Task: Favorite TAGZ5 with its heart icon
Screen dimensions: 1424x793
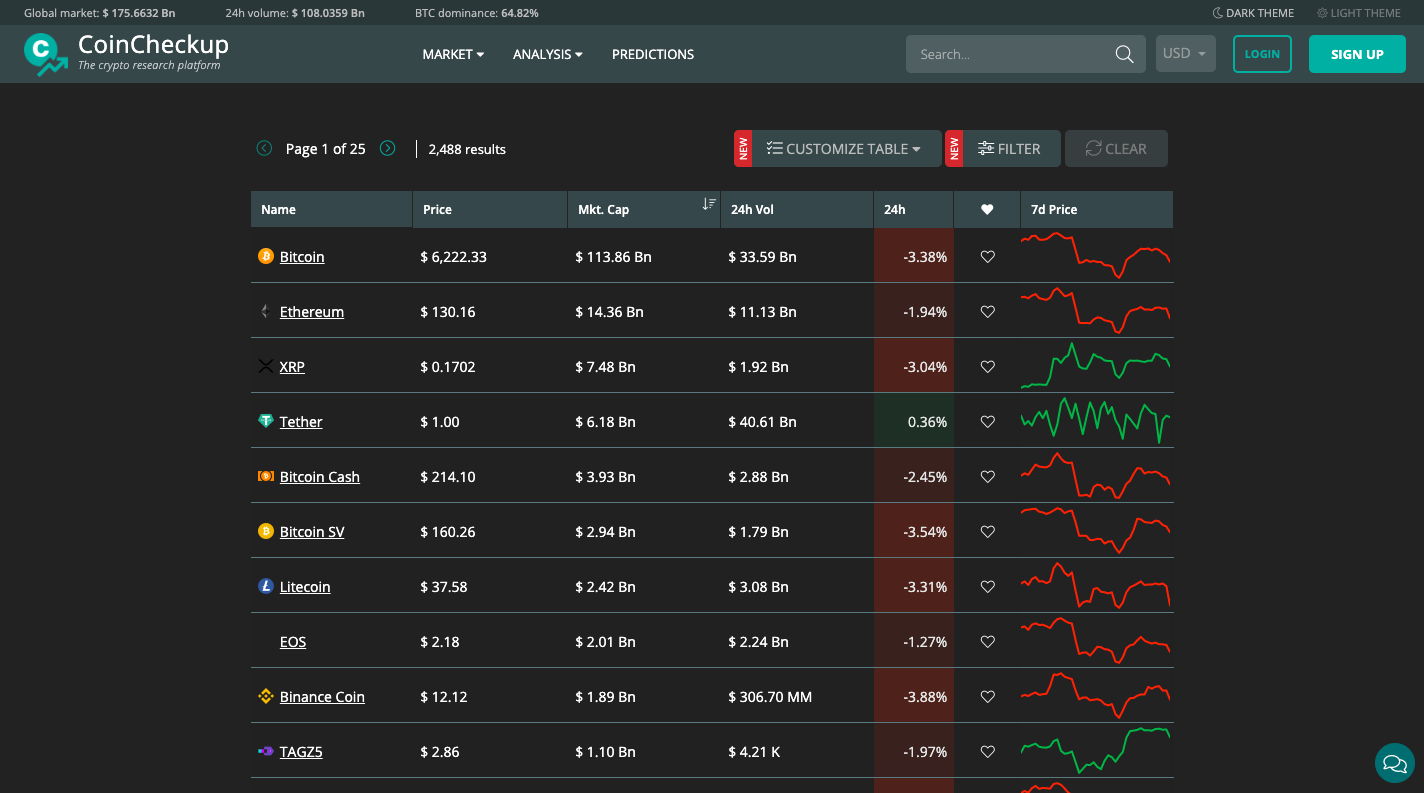Action: 988,752
